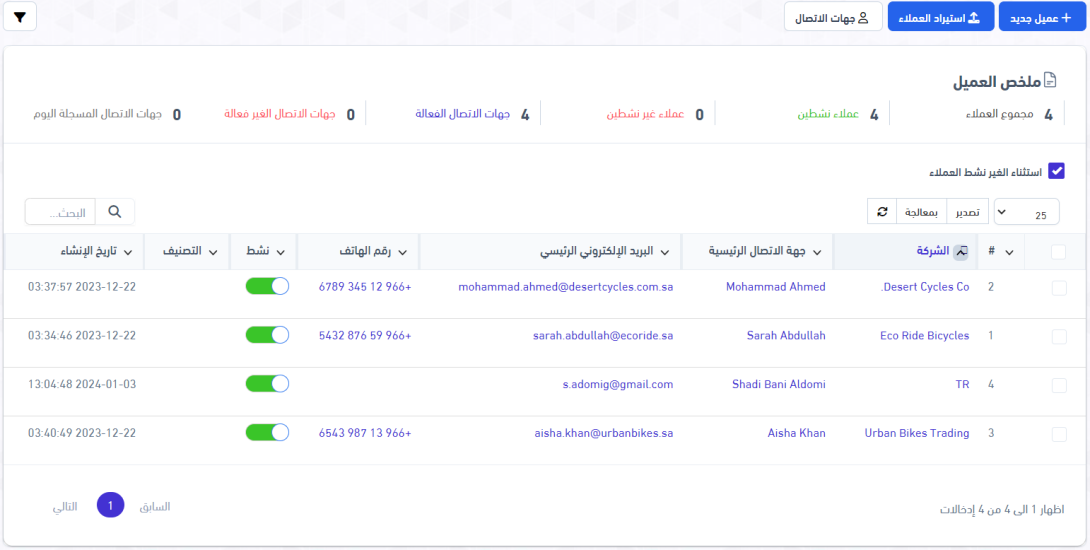Open the Contacts (جهات الاتصال) button

pos(832,17)
